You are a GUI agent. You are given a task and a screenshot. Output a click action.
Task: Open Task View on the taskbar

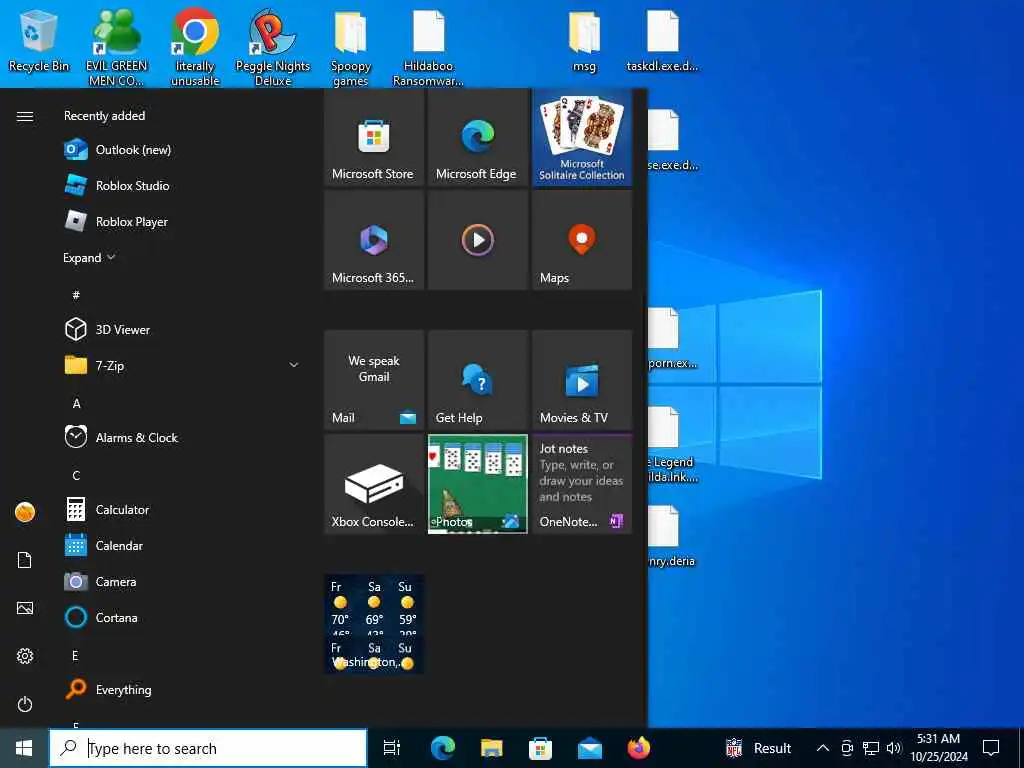(x=392, y=748)
